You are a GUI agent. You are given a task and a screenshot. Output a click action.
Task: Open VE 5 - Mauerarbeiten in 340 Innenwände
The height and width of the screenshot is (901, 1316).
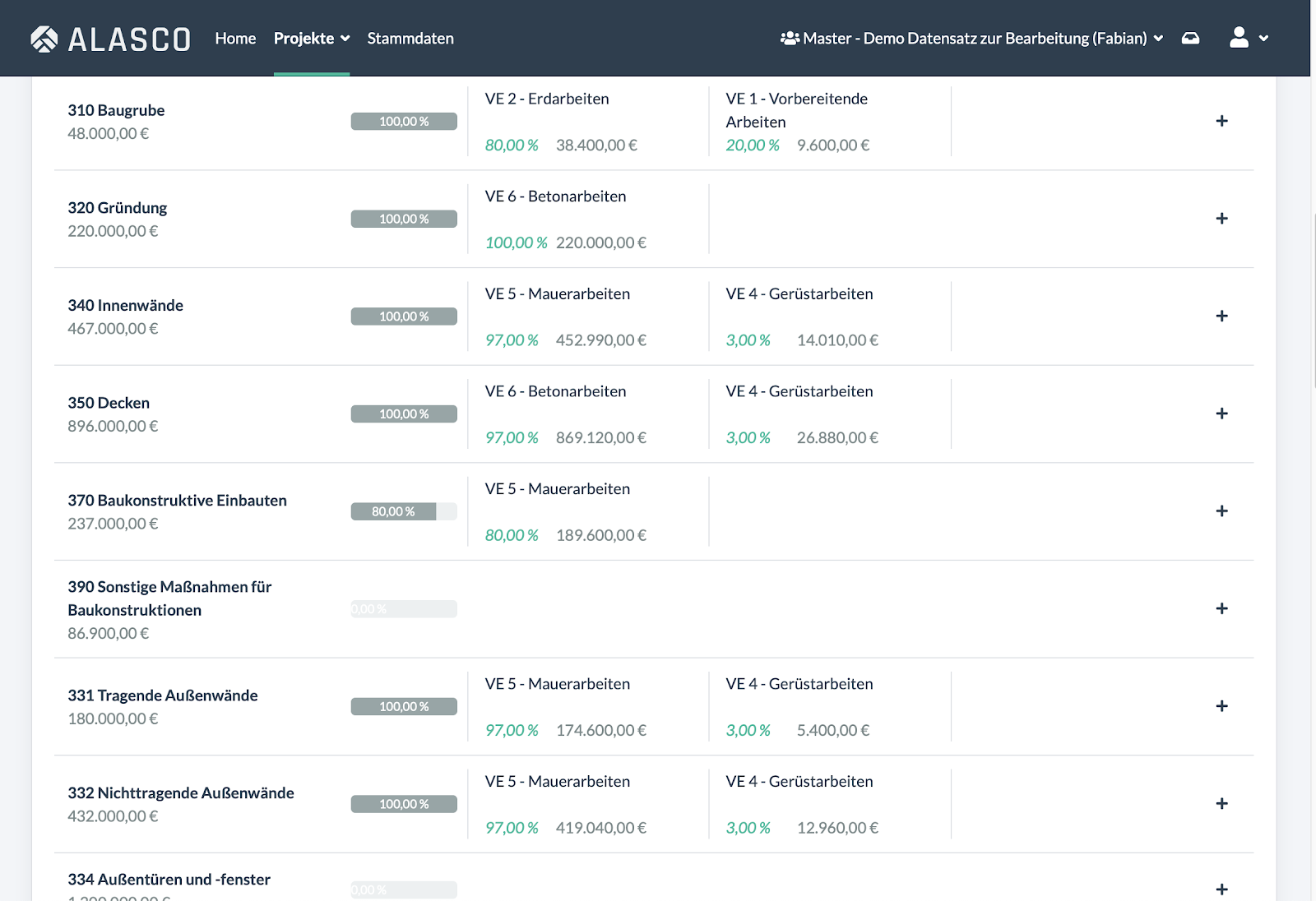click(x=557, y=294)
